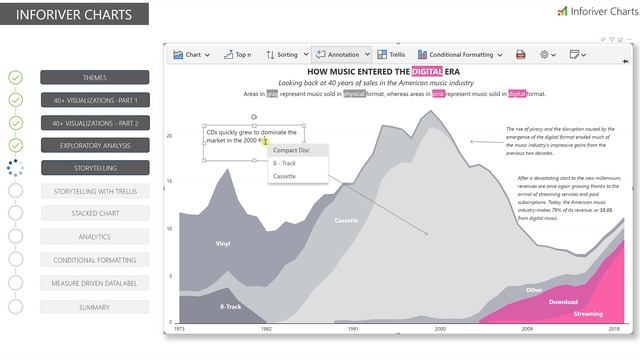Screen dimensions: 640x360
Task: Click the checkmark circle beside VISUALIZATIONS PART 1
Action: [16, 100]
